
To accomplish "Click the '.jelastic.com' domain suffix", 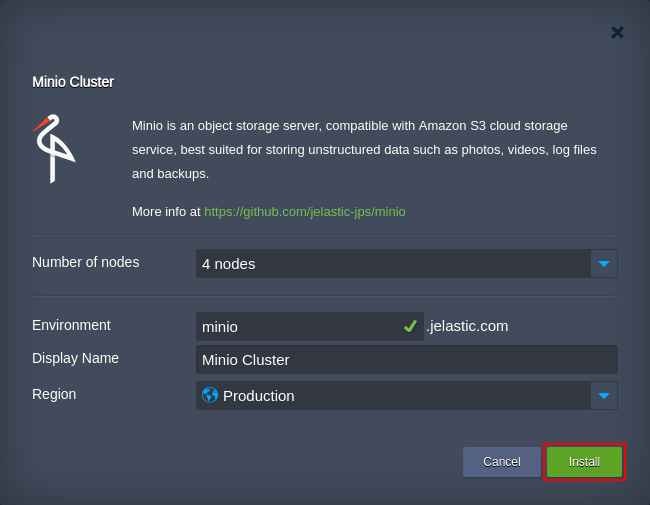I will click(467, 326).
